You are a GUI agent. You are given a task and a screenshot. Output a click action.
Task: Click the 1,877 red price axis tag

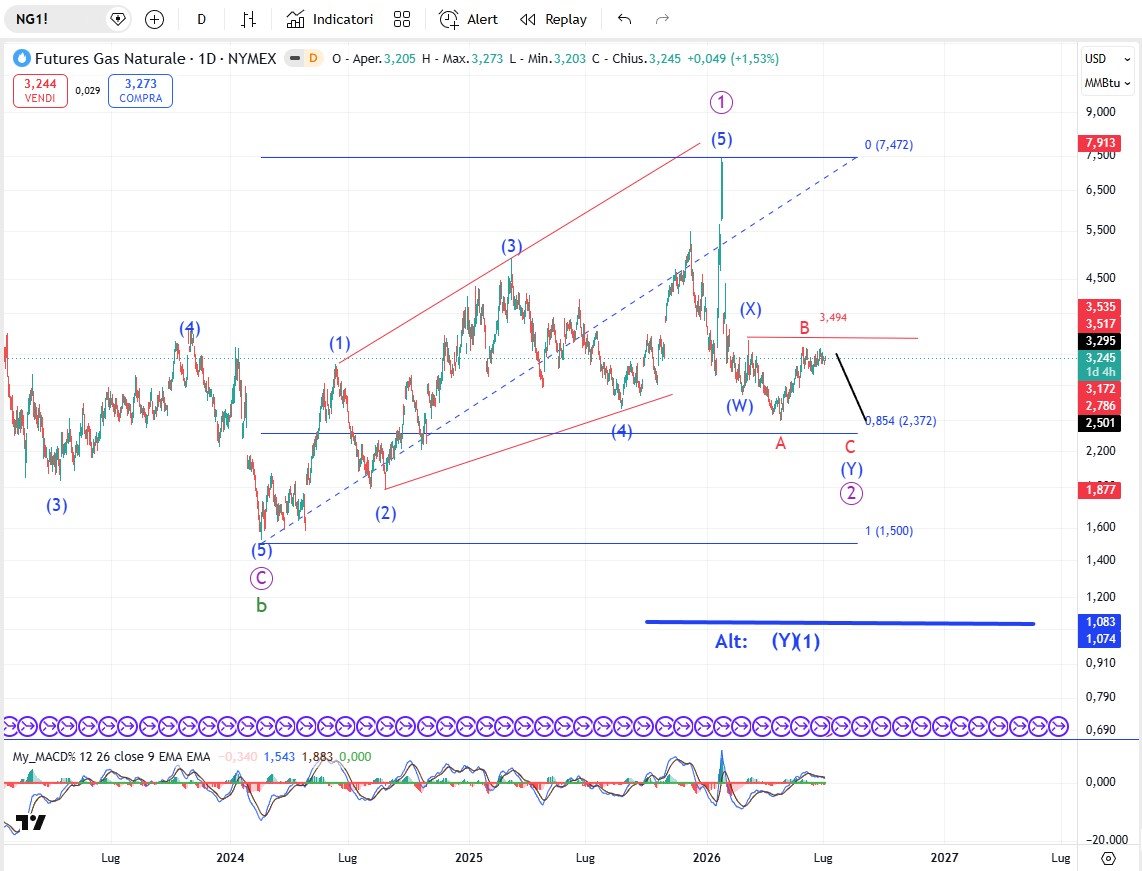pyautogui.click(x=1100, y=489)
